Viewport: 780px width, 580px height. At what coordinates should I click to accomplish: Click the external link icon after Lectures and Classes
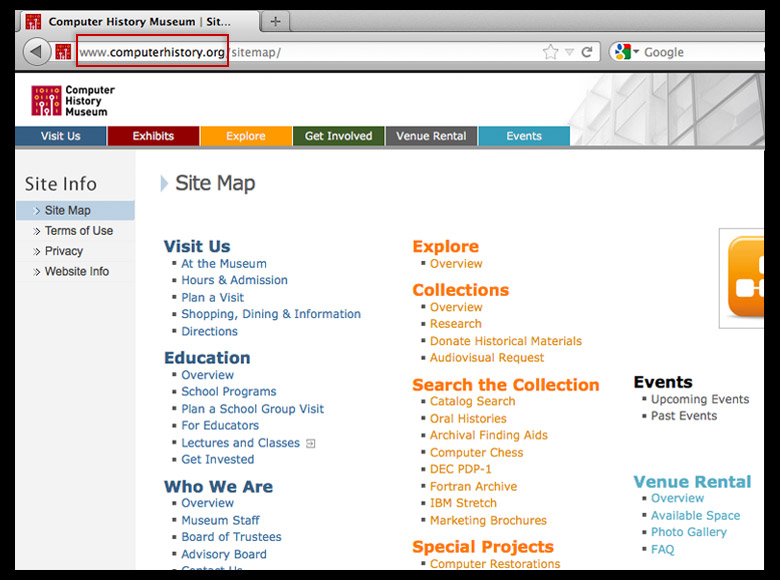pyautogui.click(x=311, y=443)
